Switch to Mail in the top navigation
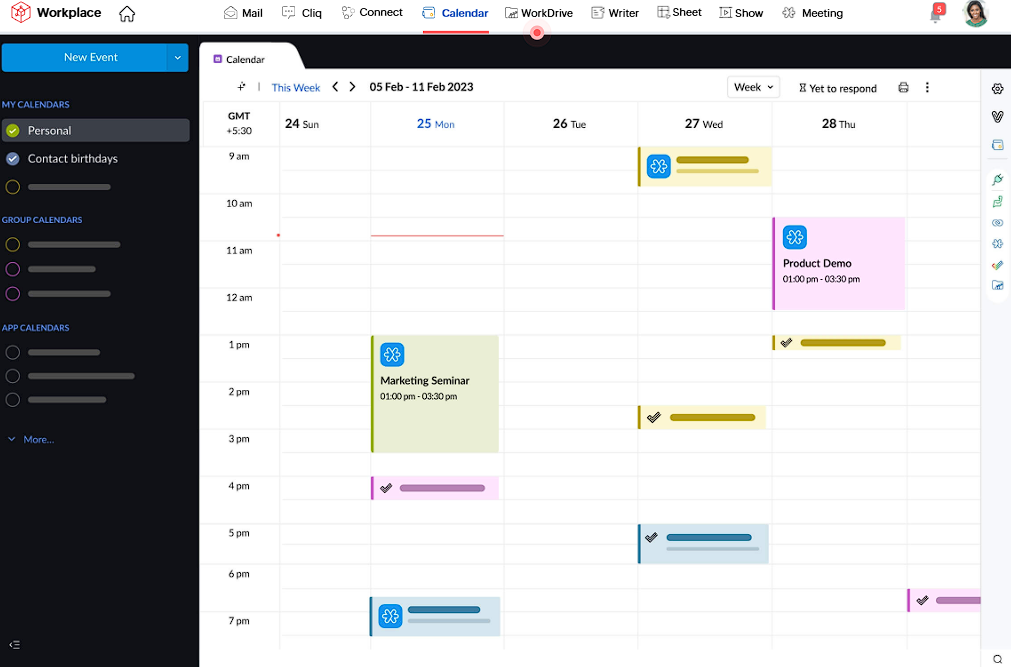1011x667 pixels. [243, 13]
